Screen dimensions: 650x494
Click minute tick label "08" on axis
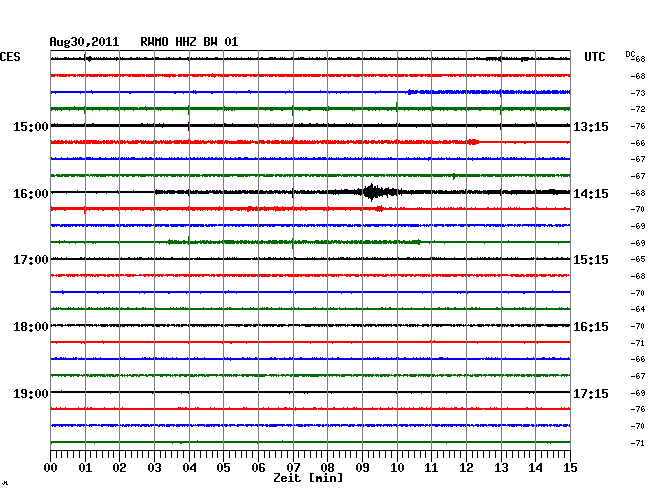tap(327, 467)
